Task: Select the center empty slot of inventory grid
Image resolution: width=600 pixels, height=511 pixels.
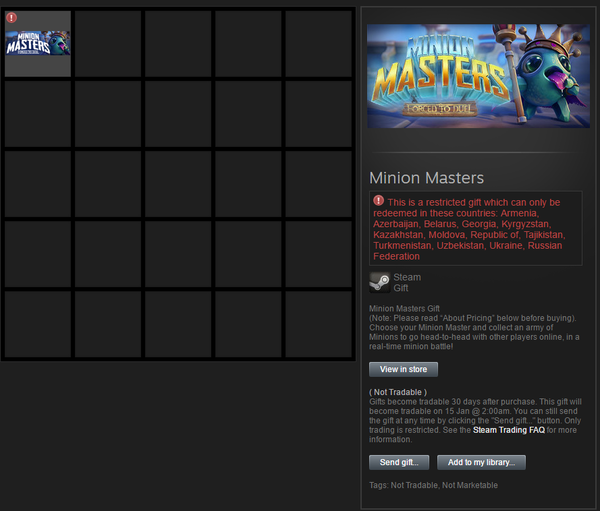Action: click(178, 184)
